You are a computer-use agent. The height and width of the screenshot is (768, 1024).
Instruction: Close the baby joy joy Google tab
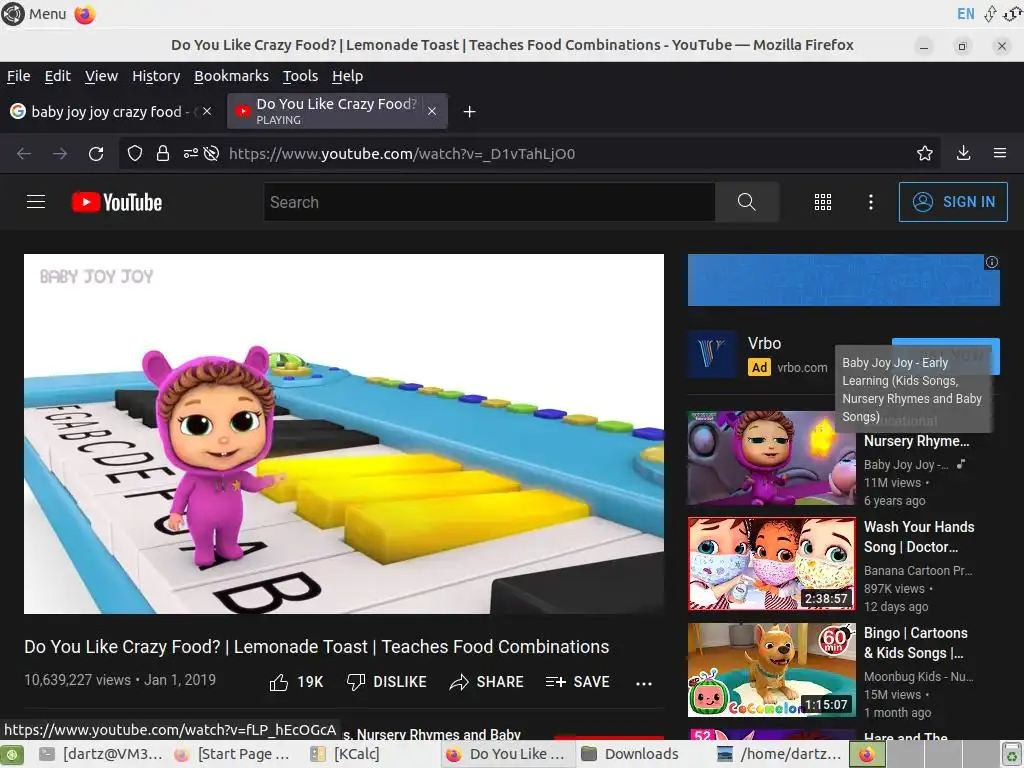[x=207, y=112]
